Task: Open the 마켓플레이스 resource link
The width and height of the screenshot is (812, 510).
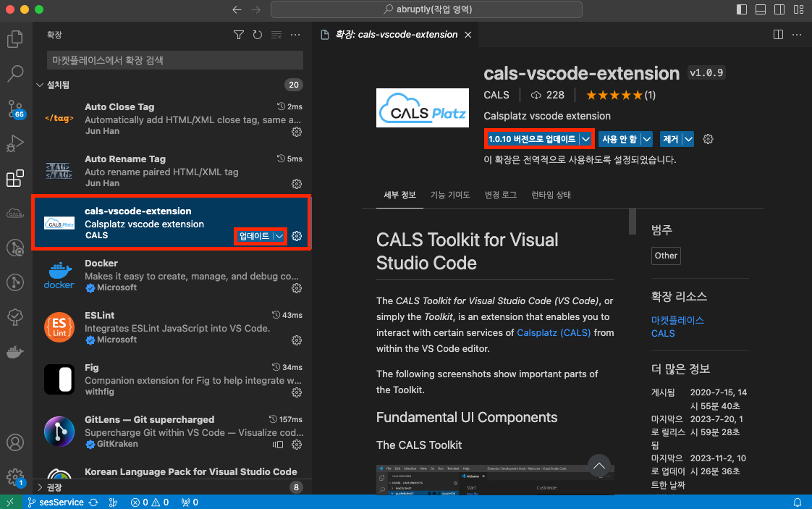Action: pyautogui.click(x=677, y=320)
